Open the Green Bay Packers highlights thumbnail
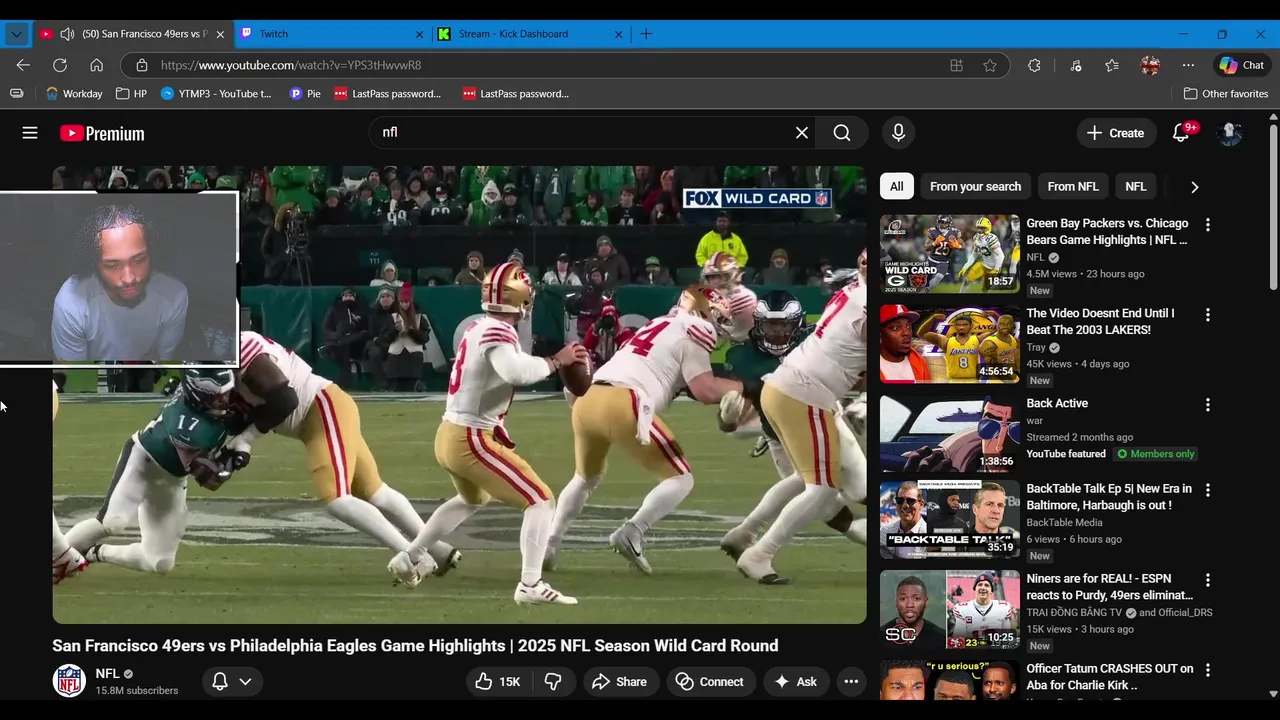Image resolution: width=1280 pixels, height=720 pixels. [x=949, y=253]
